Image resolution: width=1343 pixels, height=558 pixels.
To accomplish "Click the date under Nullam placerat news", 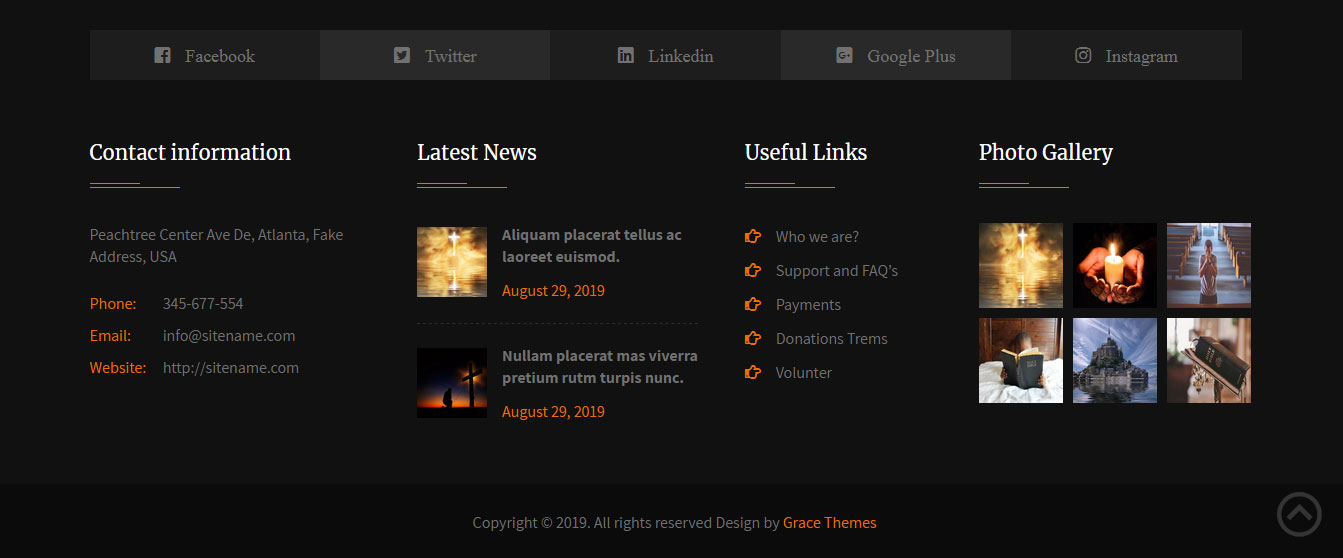I will tap(553, 412).
